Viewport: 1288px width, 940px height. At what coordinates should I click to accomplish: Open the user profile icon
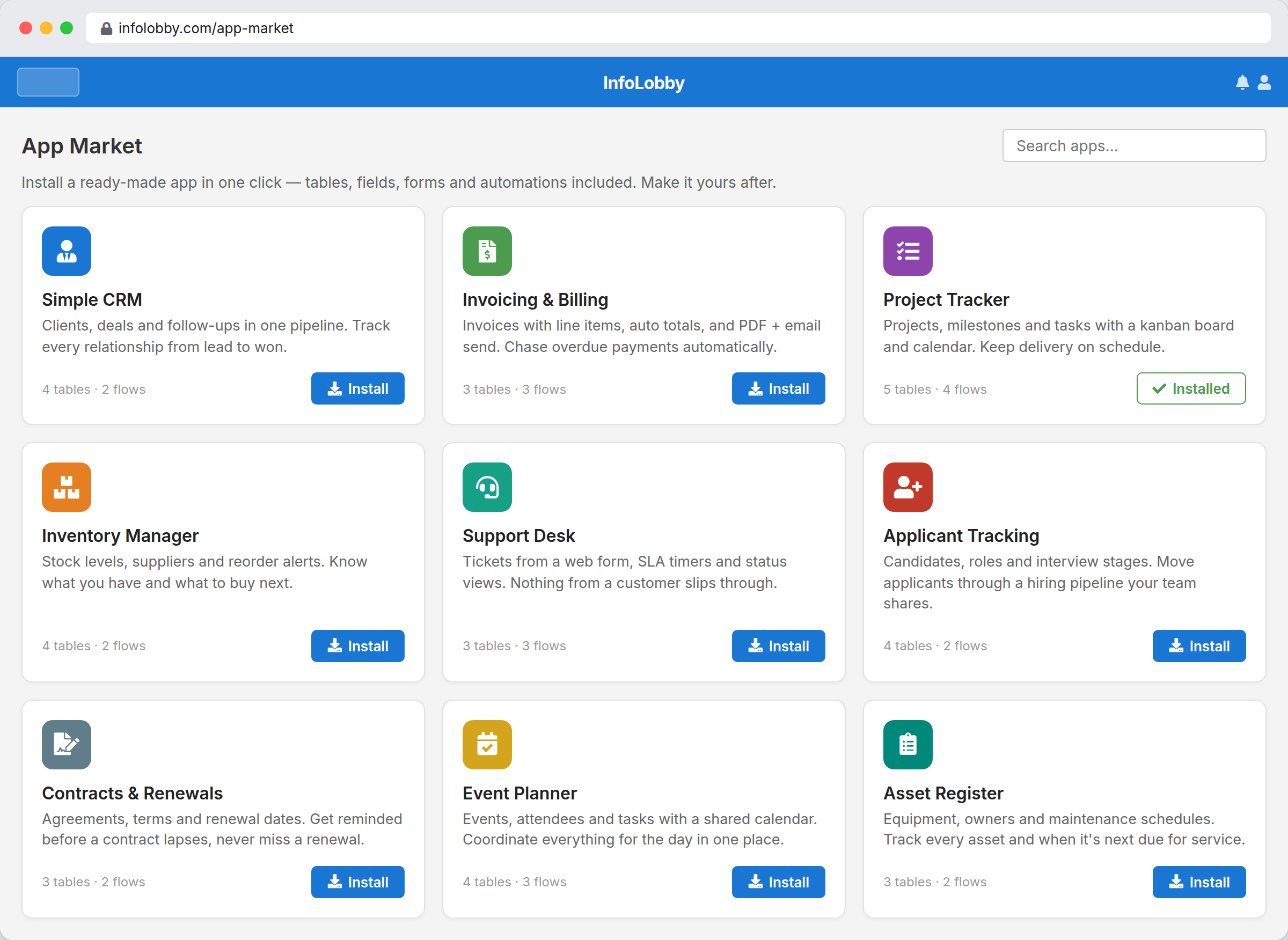click(x=1263, y=83)
